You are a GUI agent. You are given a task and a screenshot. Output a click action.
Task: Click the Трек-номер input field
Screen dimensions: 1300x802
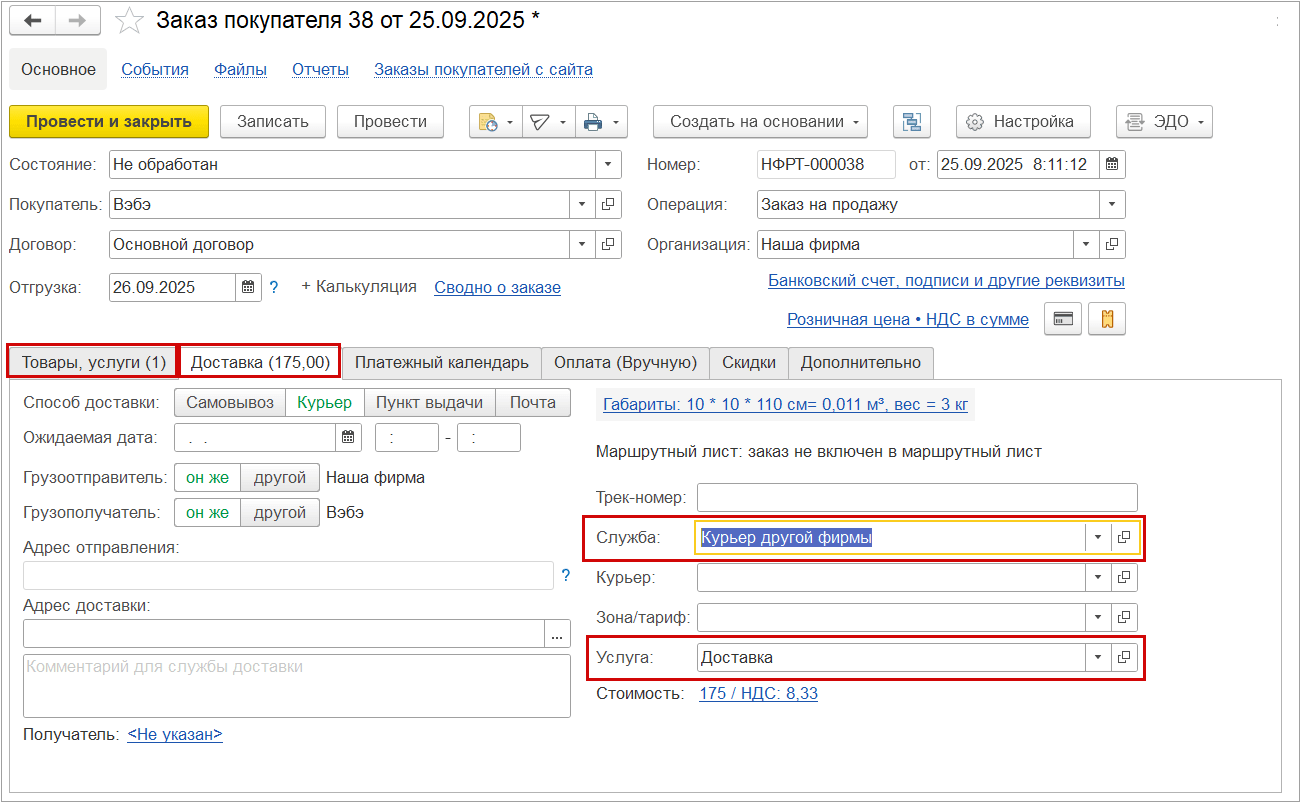coord(916,497)
